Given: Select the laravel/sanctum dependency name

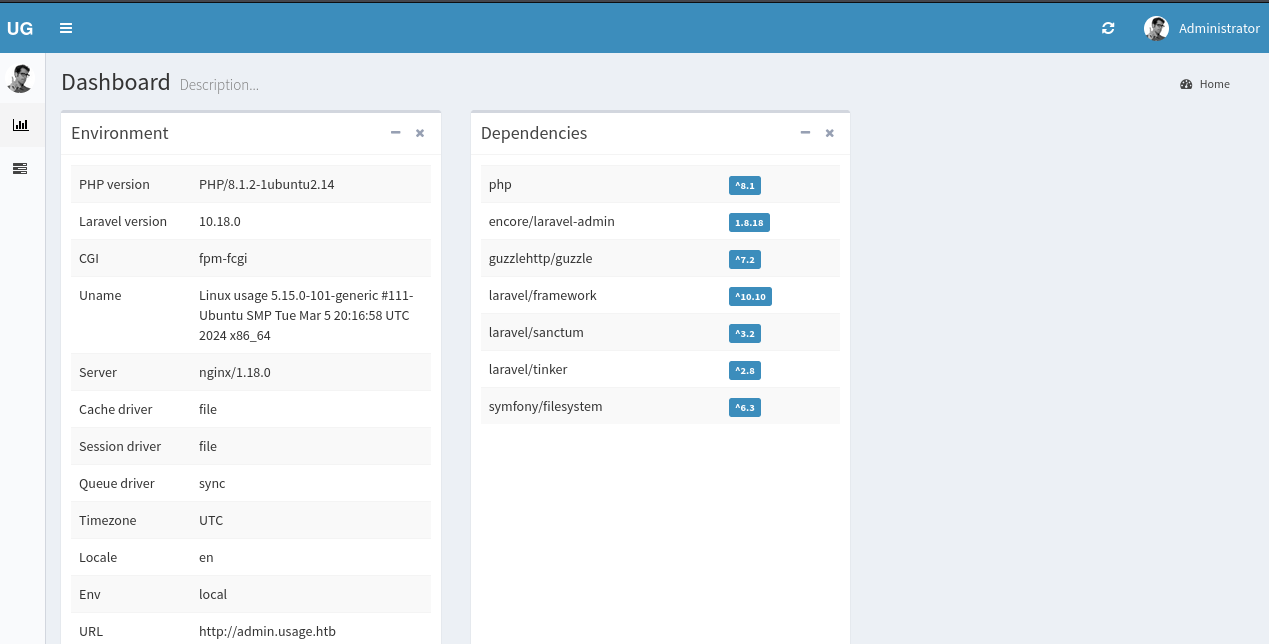Looking at the screenshot, I should [x=536, y=332].
